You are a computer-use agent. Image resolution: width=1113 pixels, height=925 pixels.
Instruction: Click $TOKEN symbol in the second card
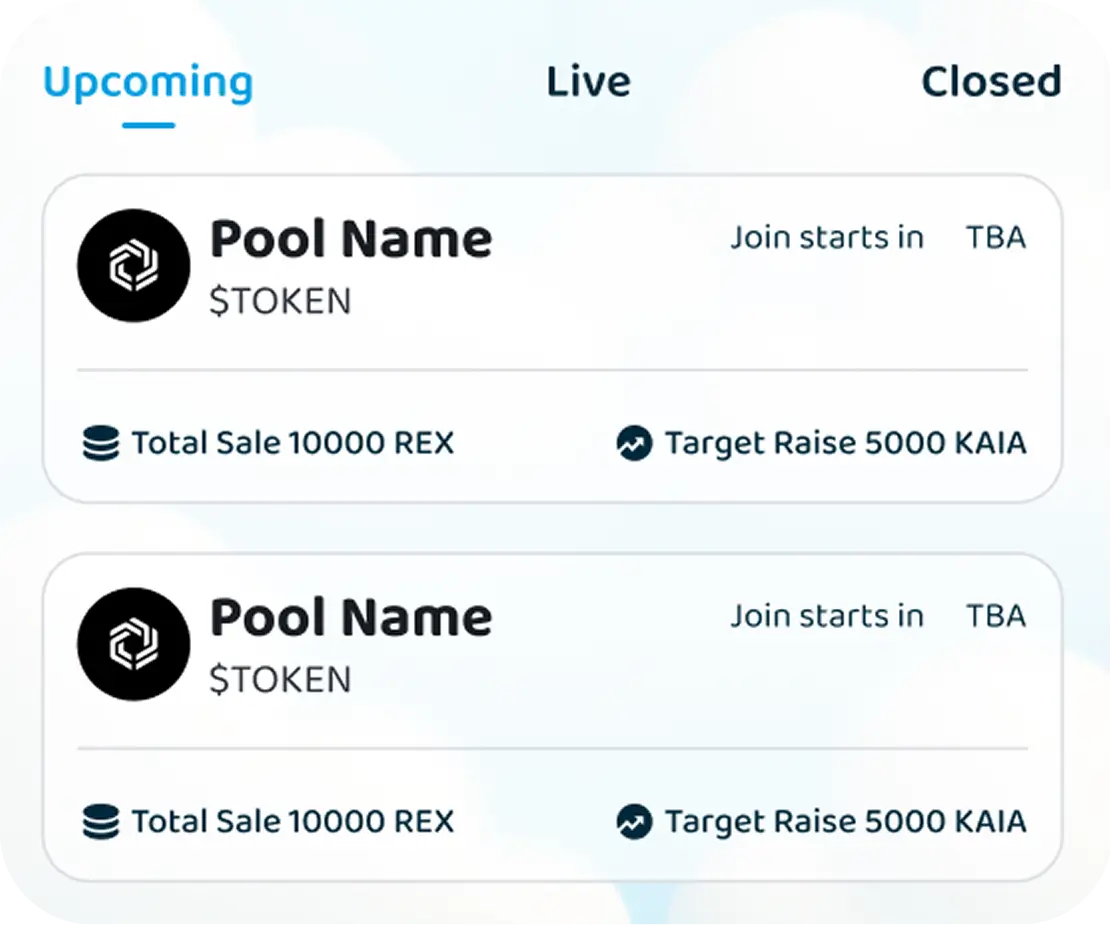pyautogui.click(x=280, y=679)
